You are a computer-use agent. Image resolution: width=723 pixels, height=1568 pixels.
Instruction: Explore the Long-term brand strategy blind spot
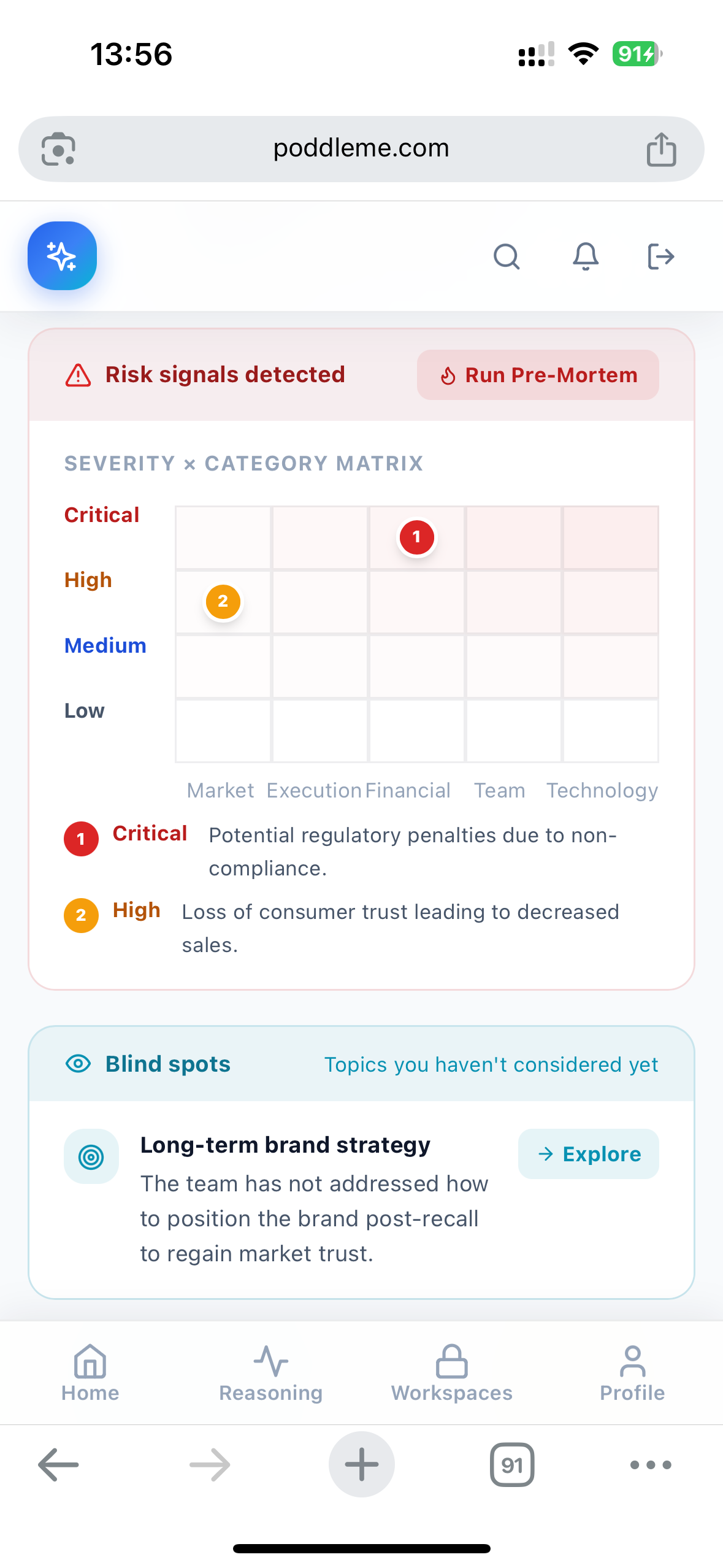click(588, 1154)
